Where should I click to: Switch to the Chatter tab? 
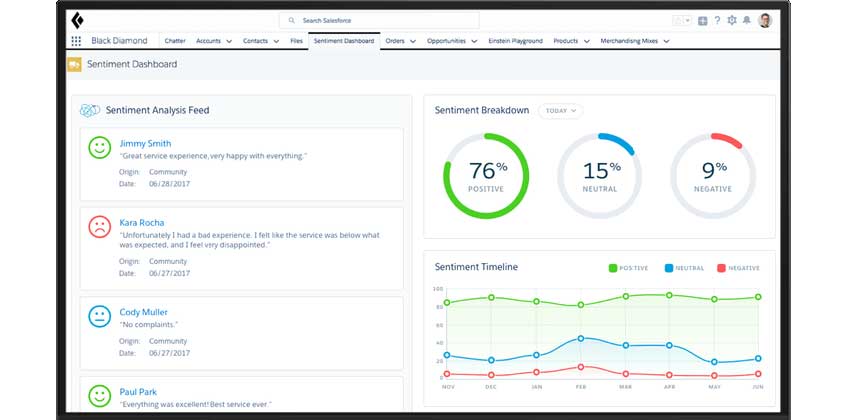tap(175, 41)
